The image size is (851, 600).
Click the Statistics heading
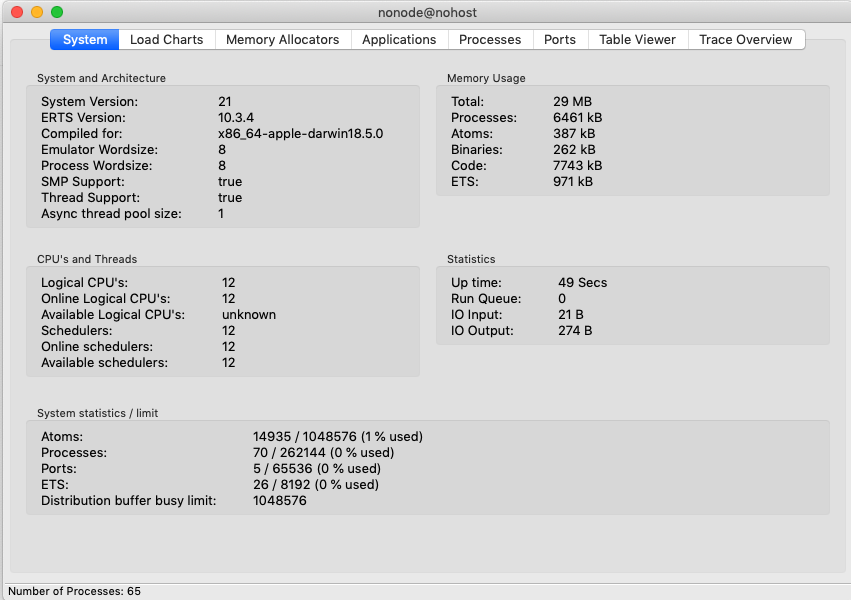tap(471, 259)
